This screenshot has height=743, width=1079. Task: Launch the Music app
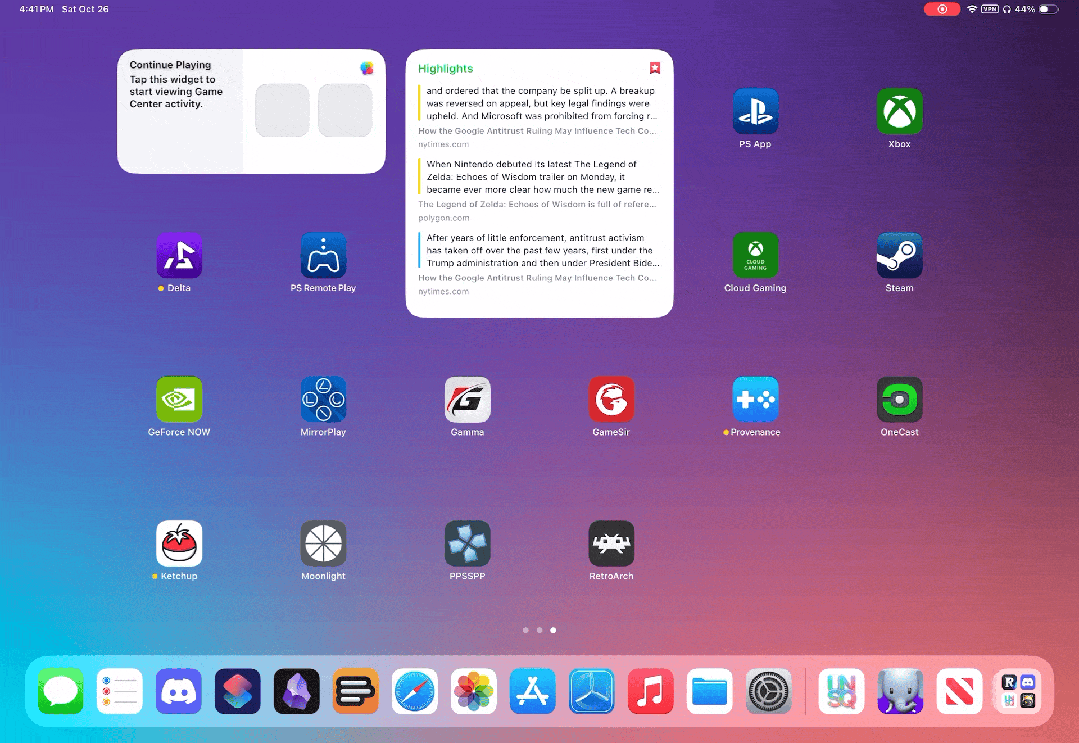(650, 691)
